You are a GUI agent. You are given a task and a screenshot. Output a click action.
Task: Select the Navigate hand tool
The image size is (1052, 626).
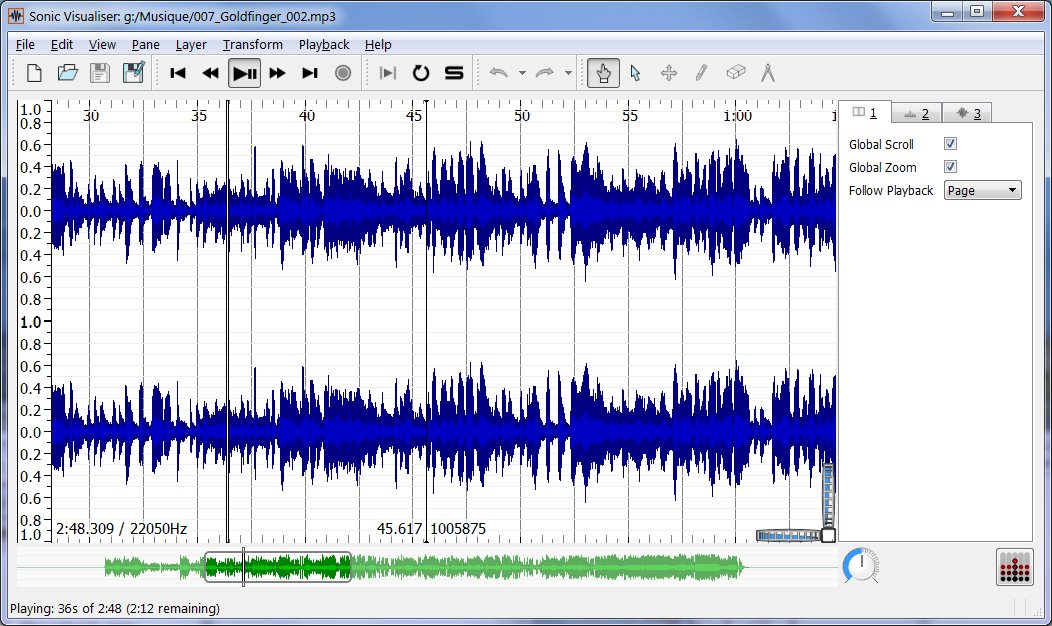click(x=603, y=73)
